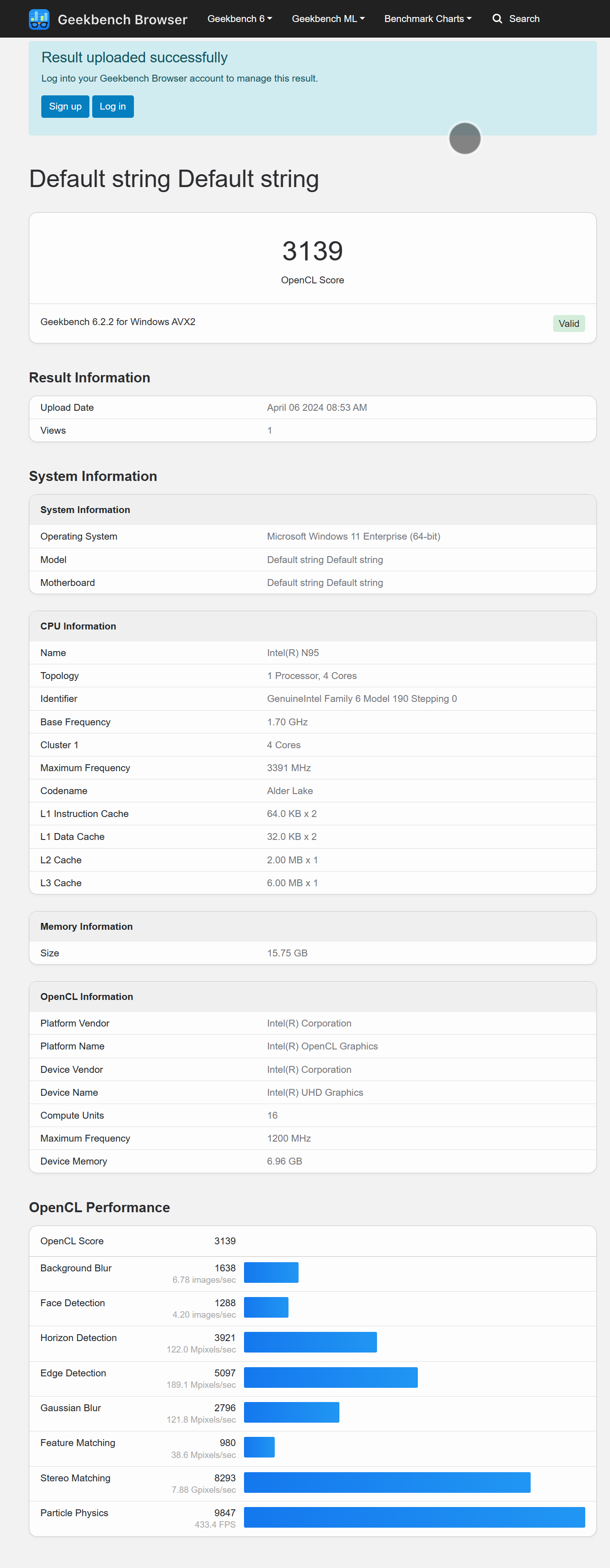Expand the Geekbench ML dropdown menu
This screenshot has width=610, height=1568.
tap(328, 19)
